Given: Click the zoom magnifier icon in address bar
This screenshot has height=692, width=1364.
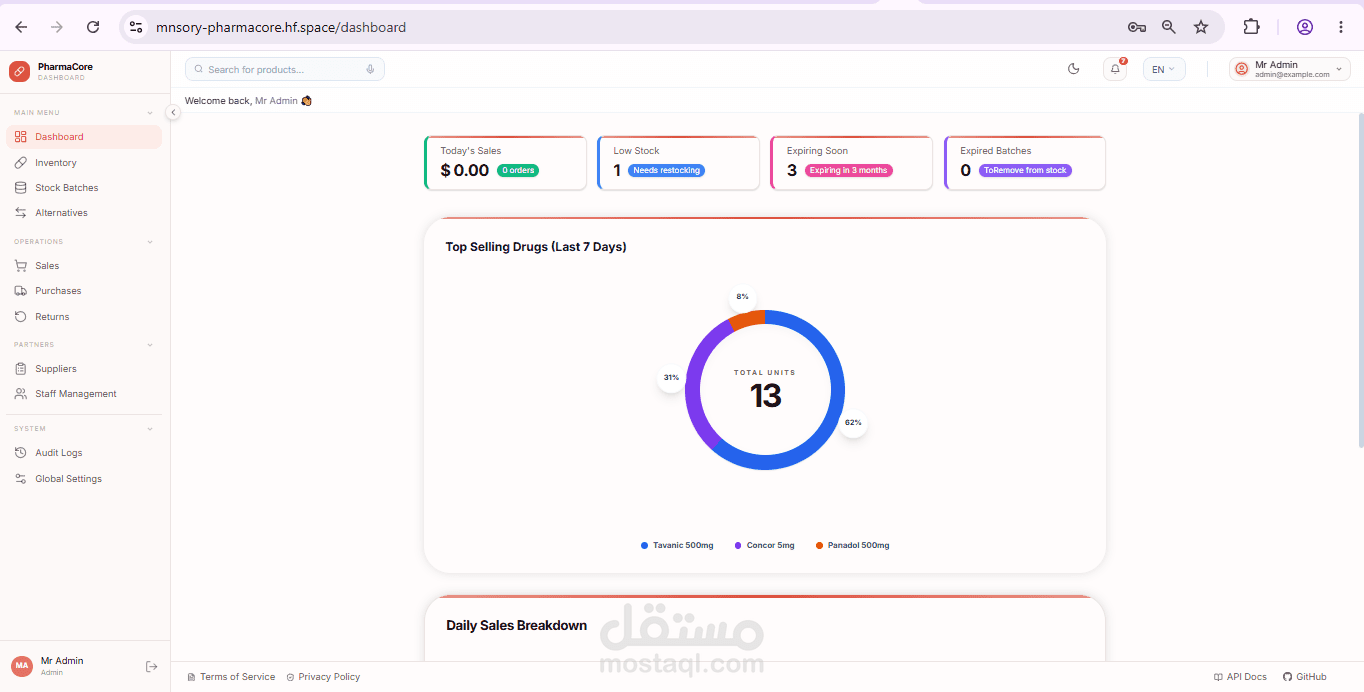Looking at the screenshot, I should point(1168,27).
